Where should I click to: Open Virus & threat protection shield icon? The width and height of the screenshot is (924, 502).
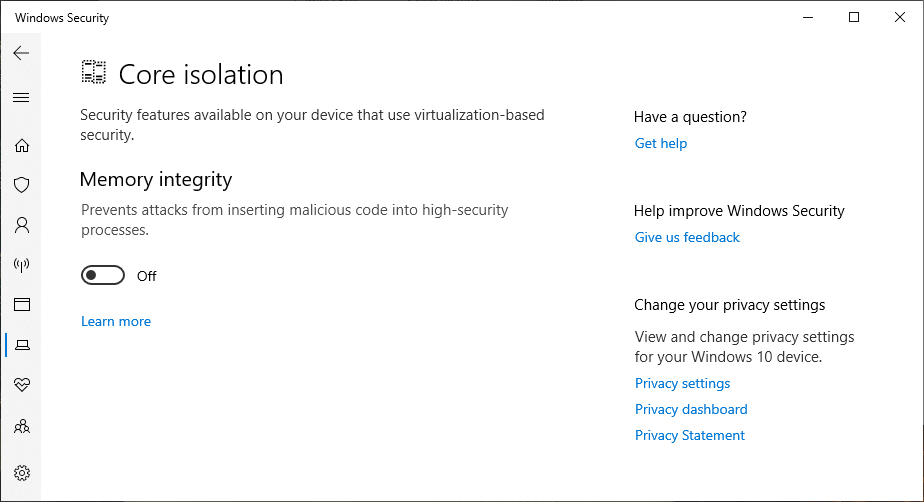pos(21,185)
